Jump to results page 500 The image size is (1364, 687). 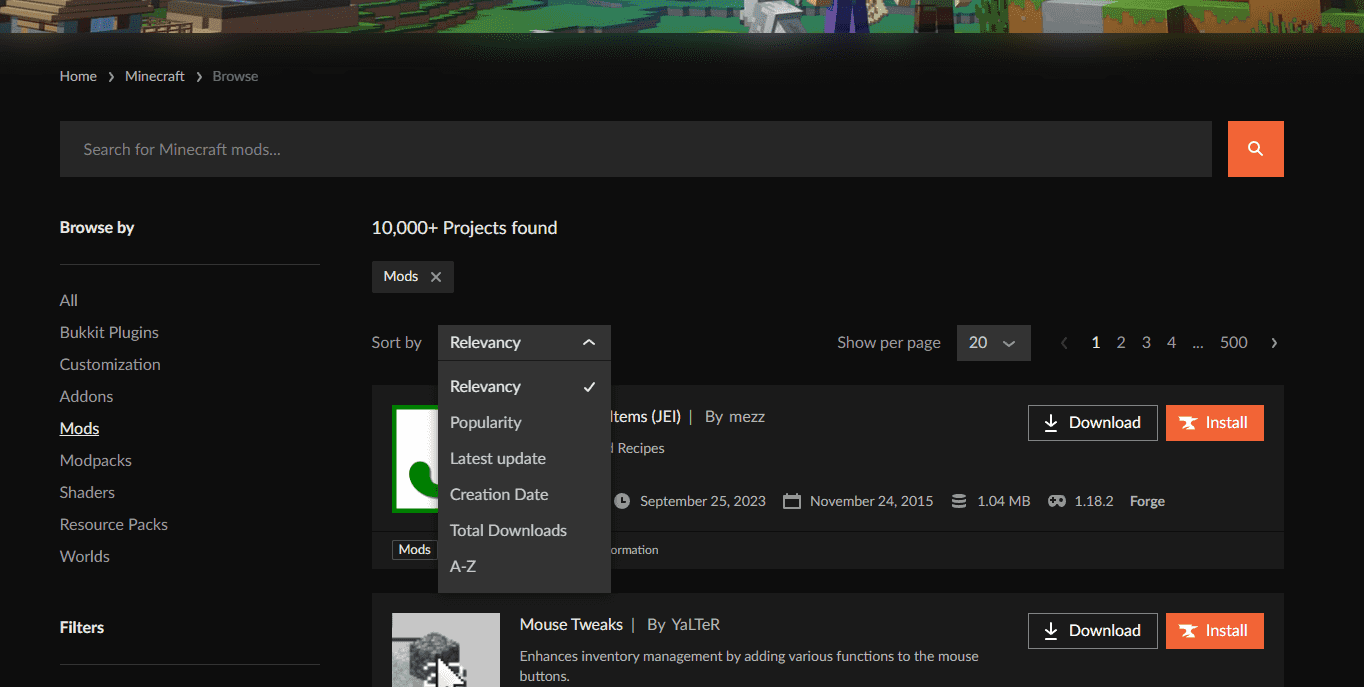click(1233, 343)
